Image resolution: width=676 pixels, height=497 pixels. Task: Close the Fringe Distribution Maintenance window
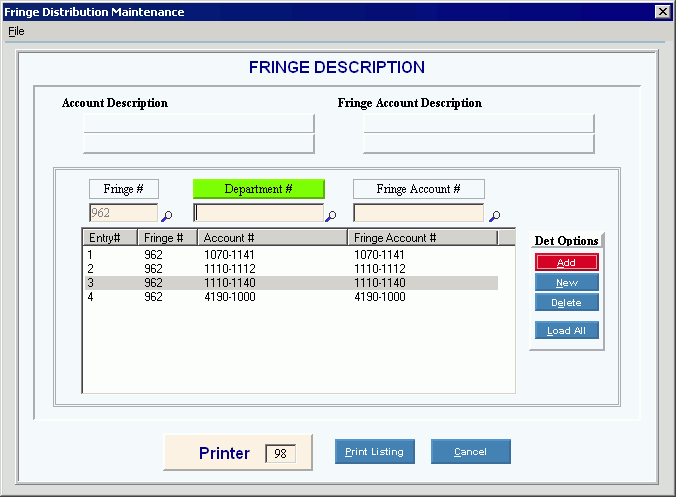pos(662,11)
